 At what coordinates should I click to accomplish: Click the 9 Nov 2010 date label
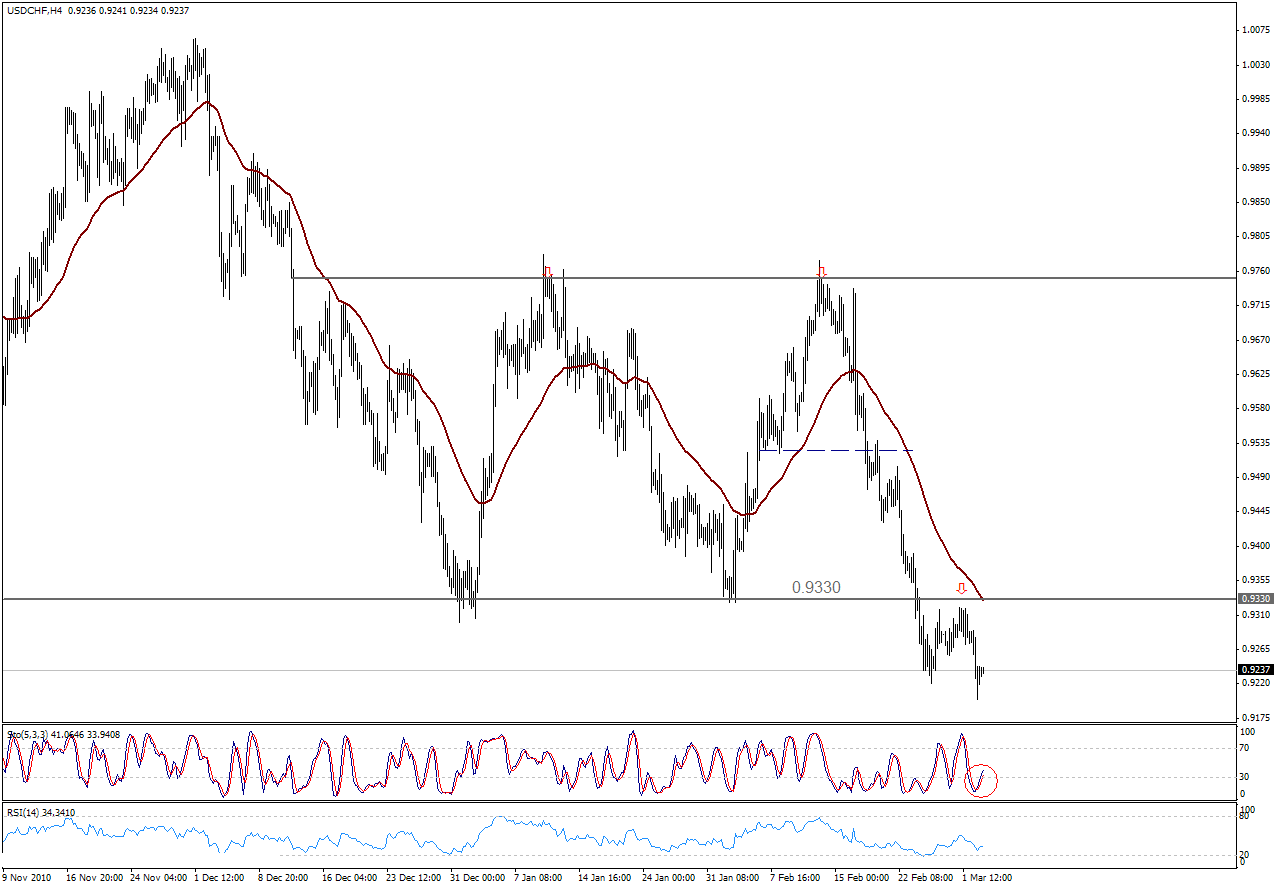[x=28, y=877]
